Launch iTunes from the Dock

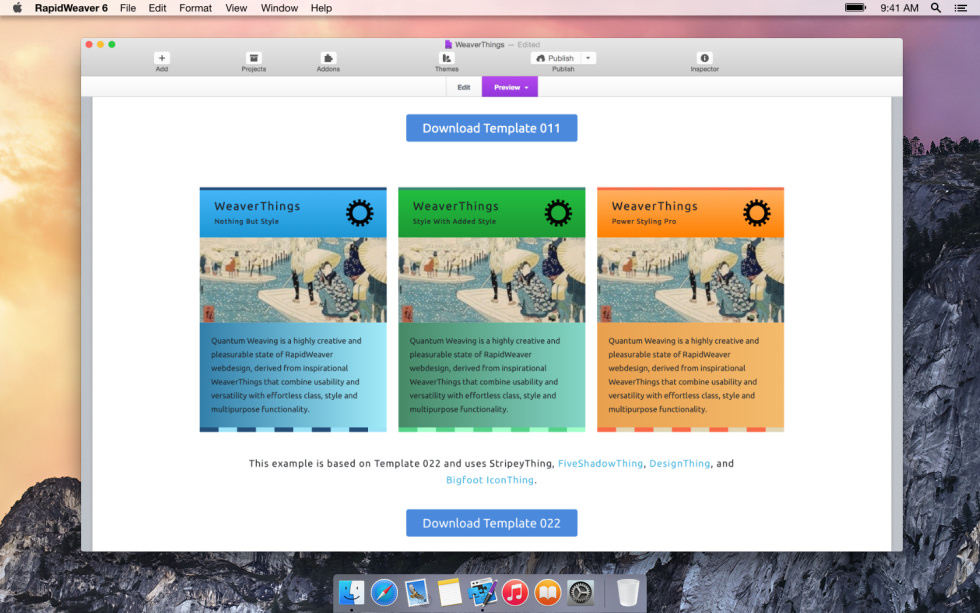[x=515, y=592]
